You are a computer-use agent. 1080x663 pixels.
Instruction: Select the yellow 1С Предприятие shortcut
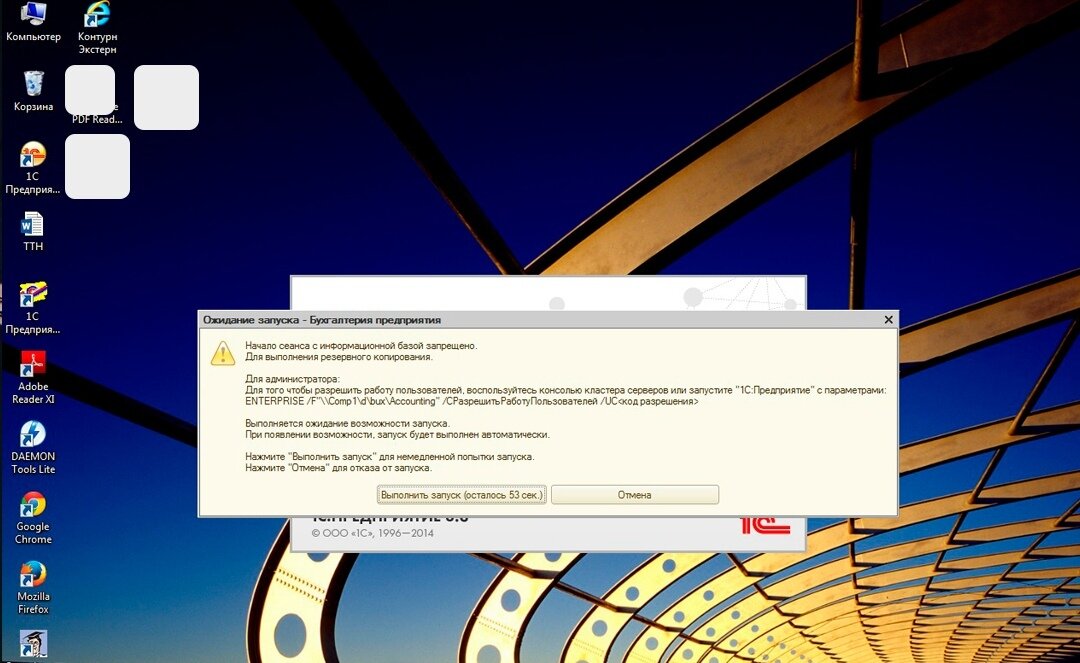[x=32, y=308]
